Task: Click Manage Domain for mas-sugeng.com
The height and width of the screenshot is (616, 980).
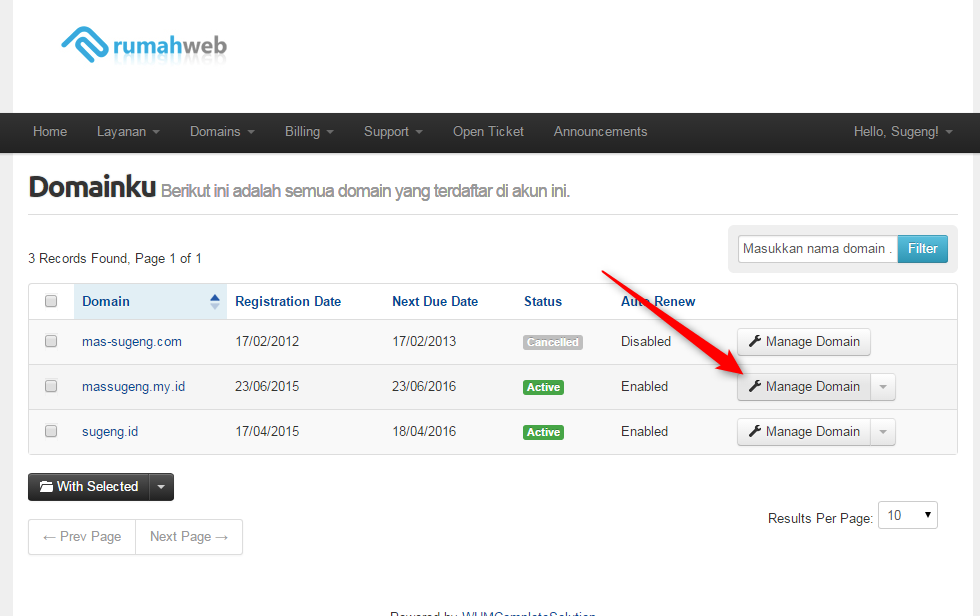Action: (x=804, y=342)
